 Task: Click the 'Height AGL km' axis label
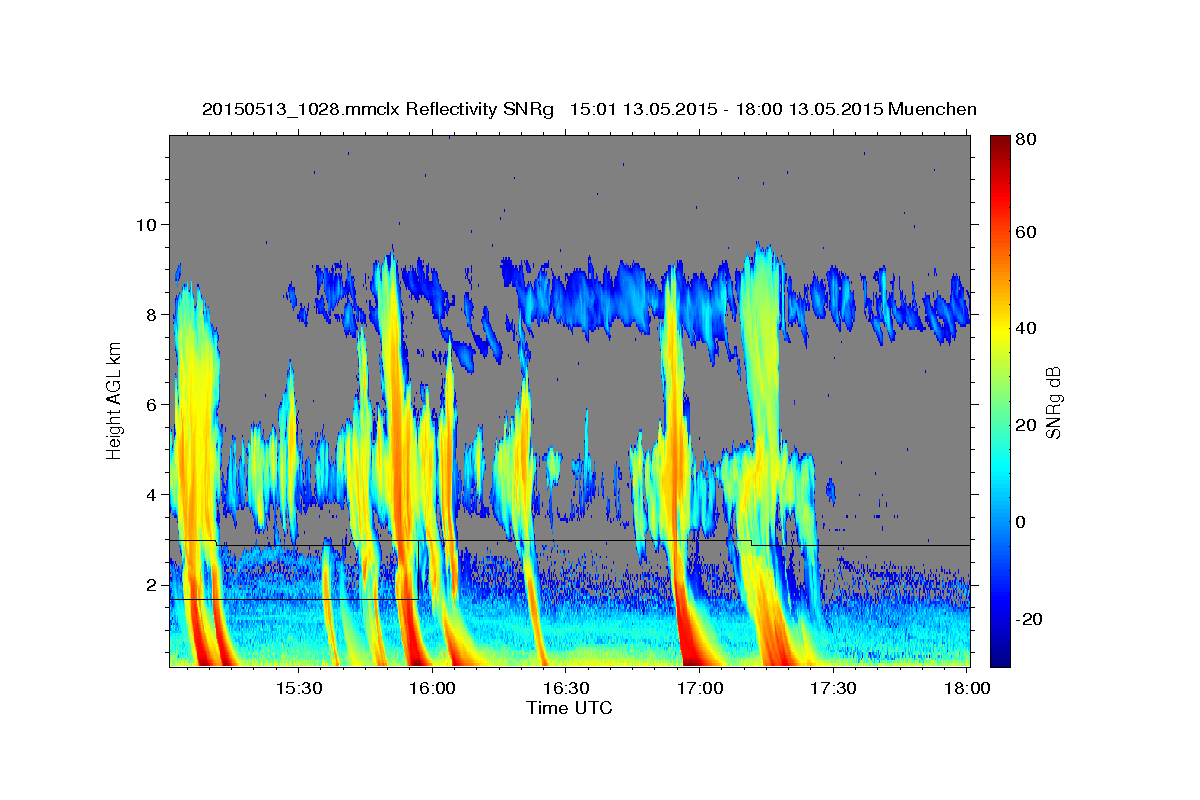114,401
